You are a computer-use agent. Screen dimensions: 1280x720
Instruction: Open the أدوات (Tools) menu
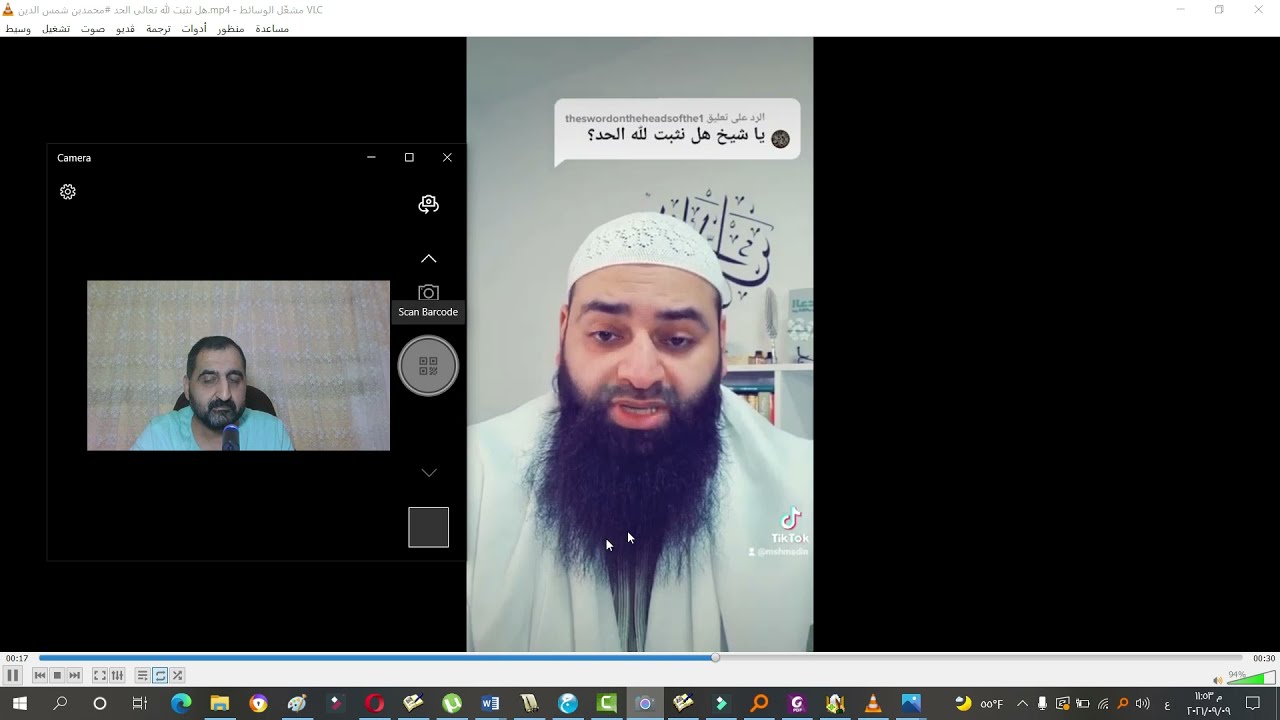click(194, 29)
